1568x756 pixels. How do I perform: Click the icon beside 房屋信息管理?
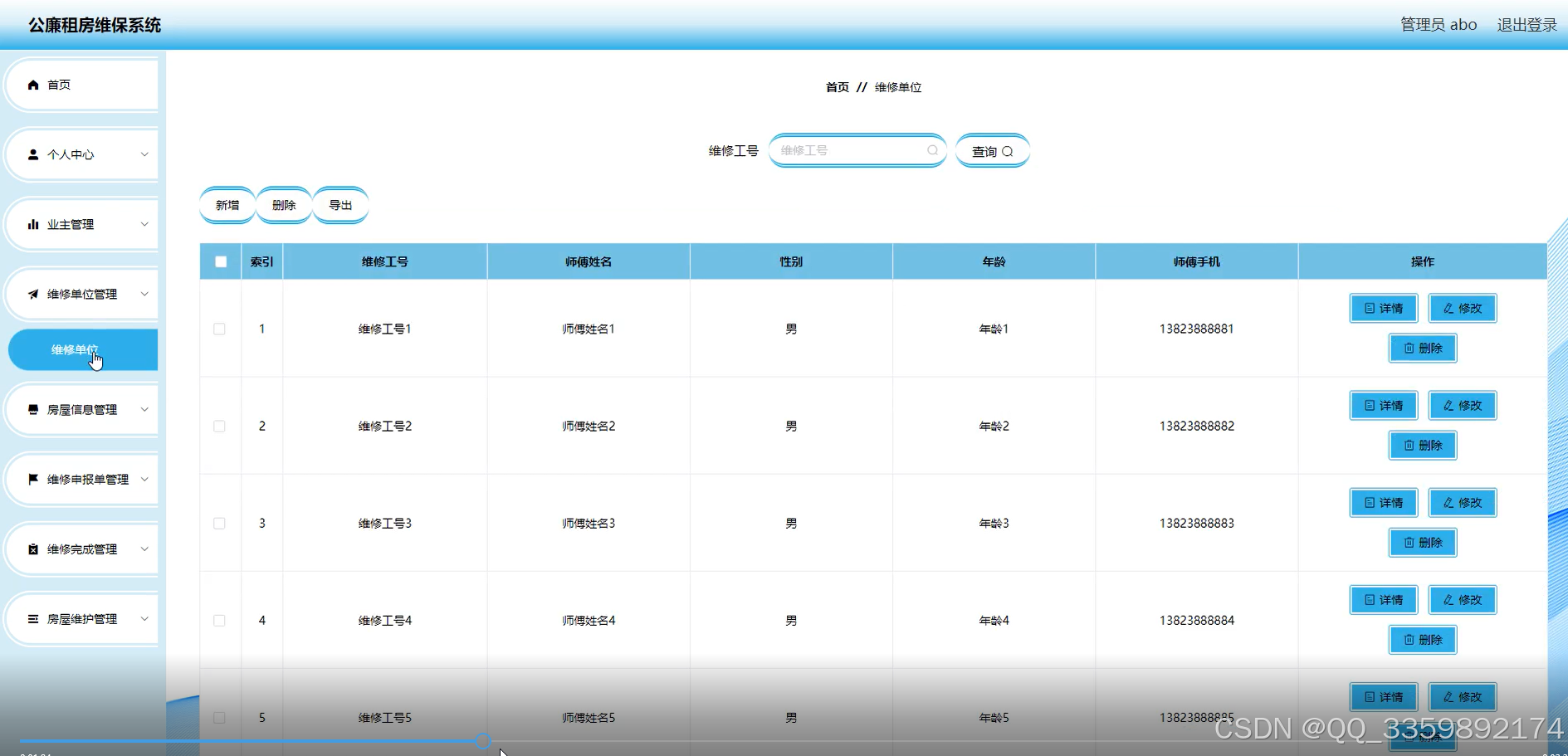(x=33, y=409)
